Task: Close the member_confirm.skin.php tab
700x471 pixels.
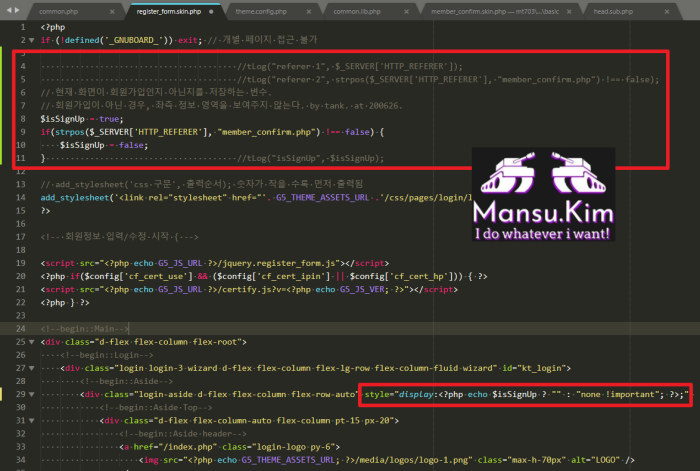Action: pos(569,12)
